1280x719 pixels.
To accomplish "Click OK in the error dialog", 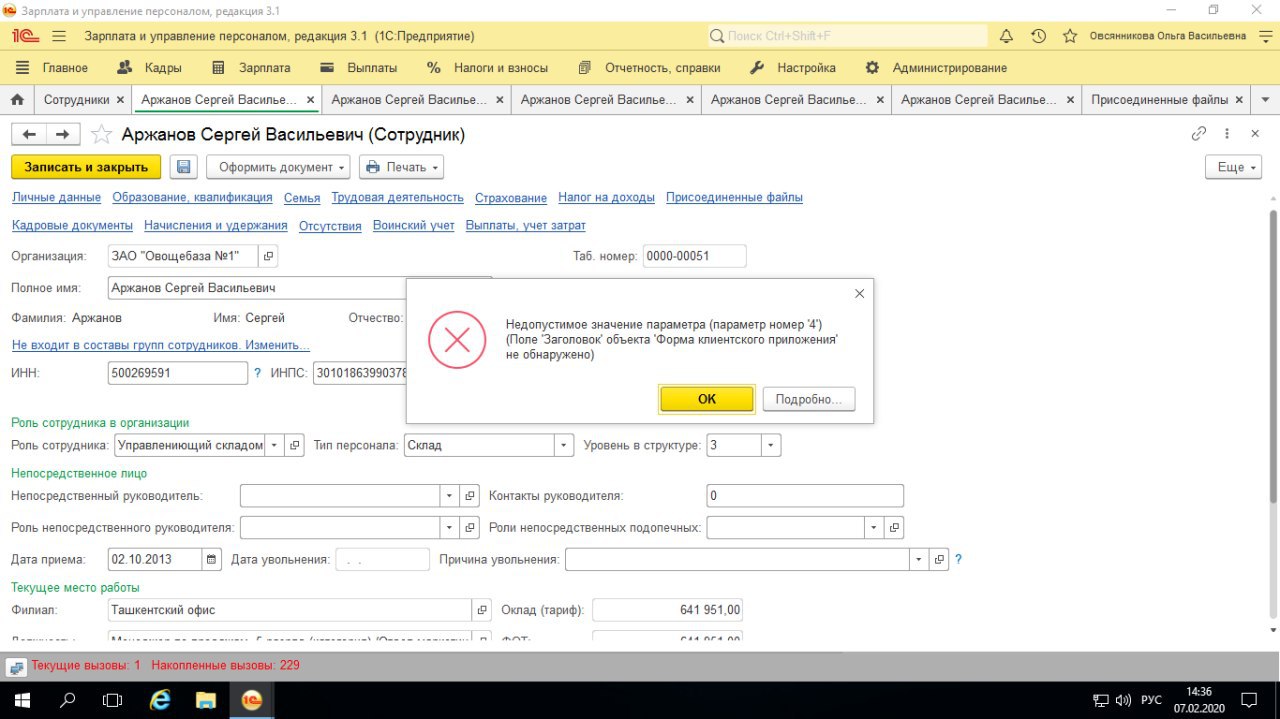I will [x=707, y=399].
